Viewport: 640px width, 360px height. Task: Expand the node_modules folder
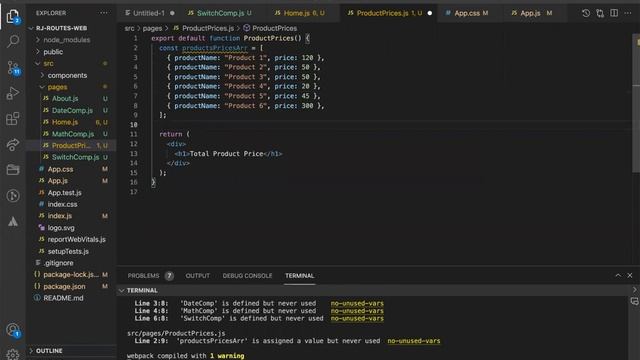point(71,40)
